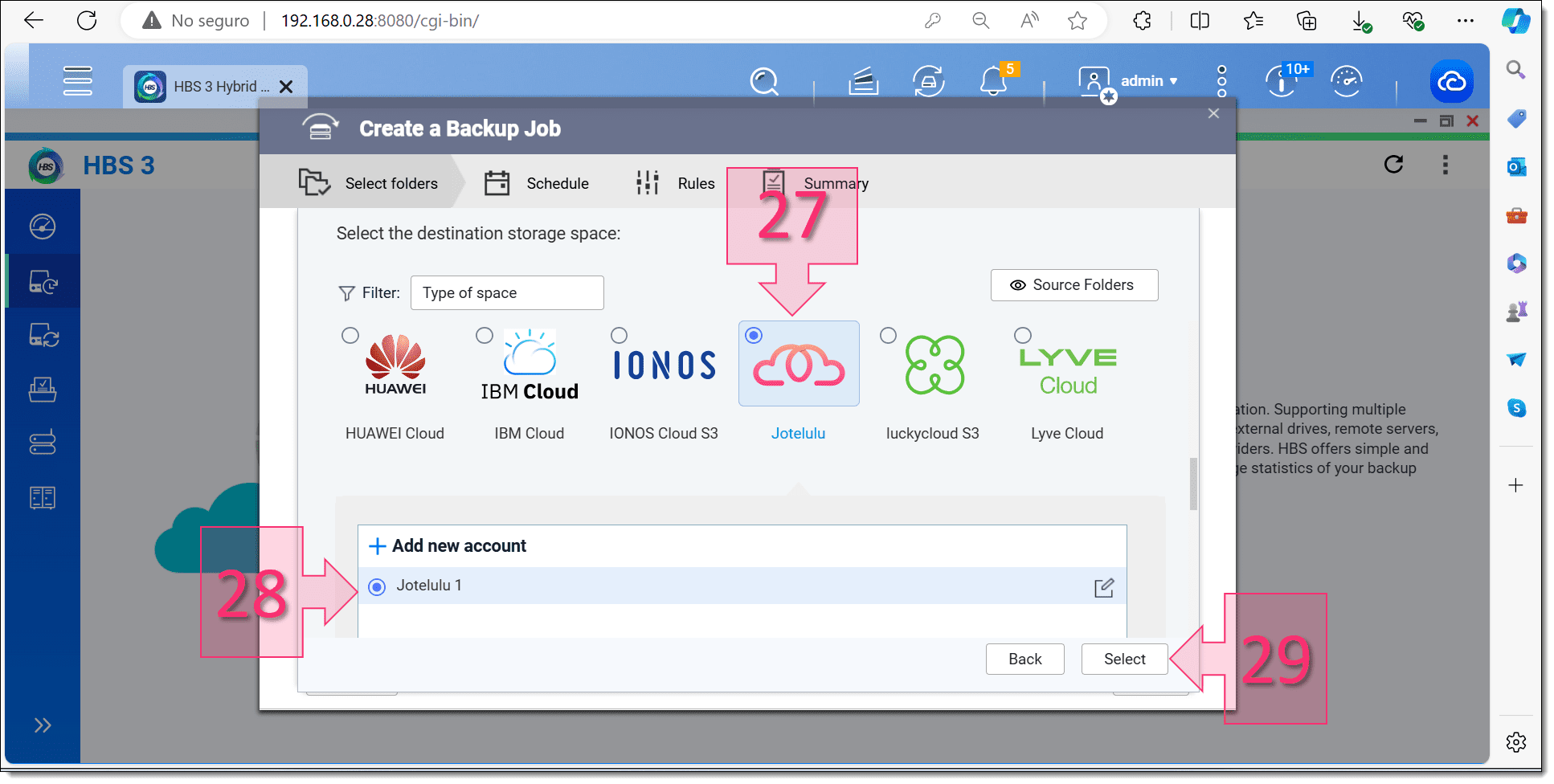Open Copilot icon in browser
The image size is (1554, 784).
click(x=1516, y=21)
